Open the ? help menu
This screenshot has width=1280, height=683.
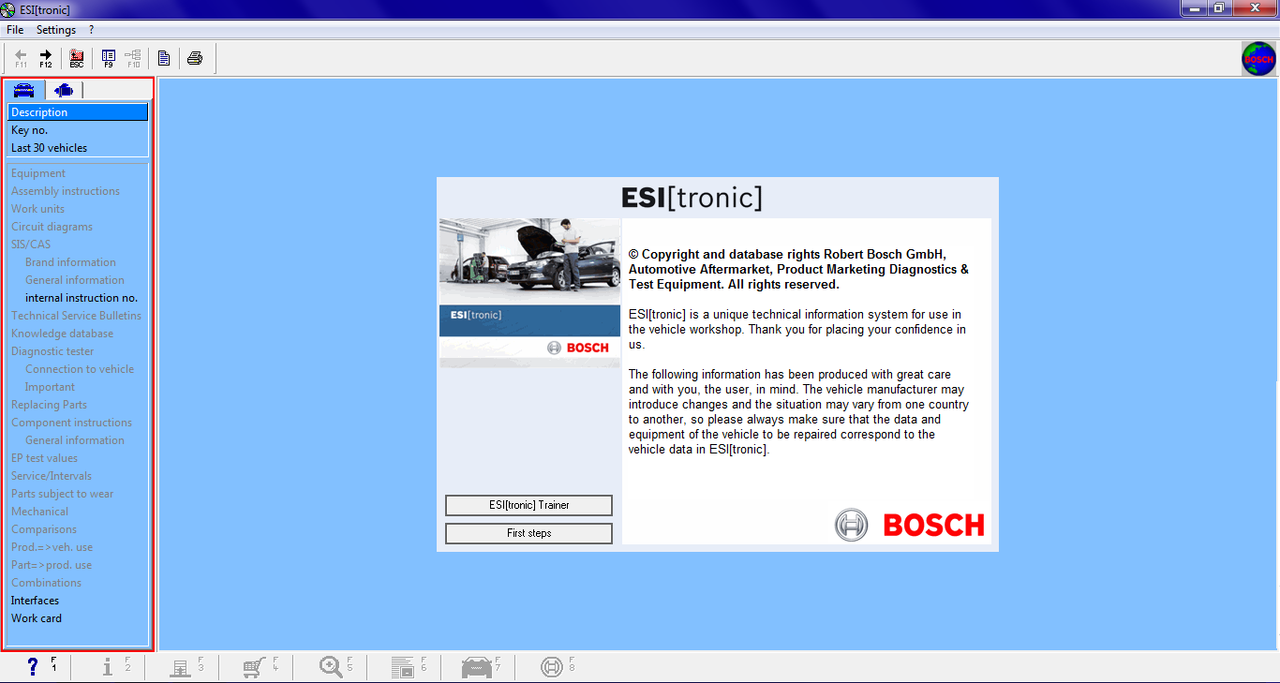(91, 30)
